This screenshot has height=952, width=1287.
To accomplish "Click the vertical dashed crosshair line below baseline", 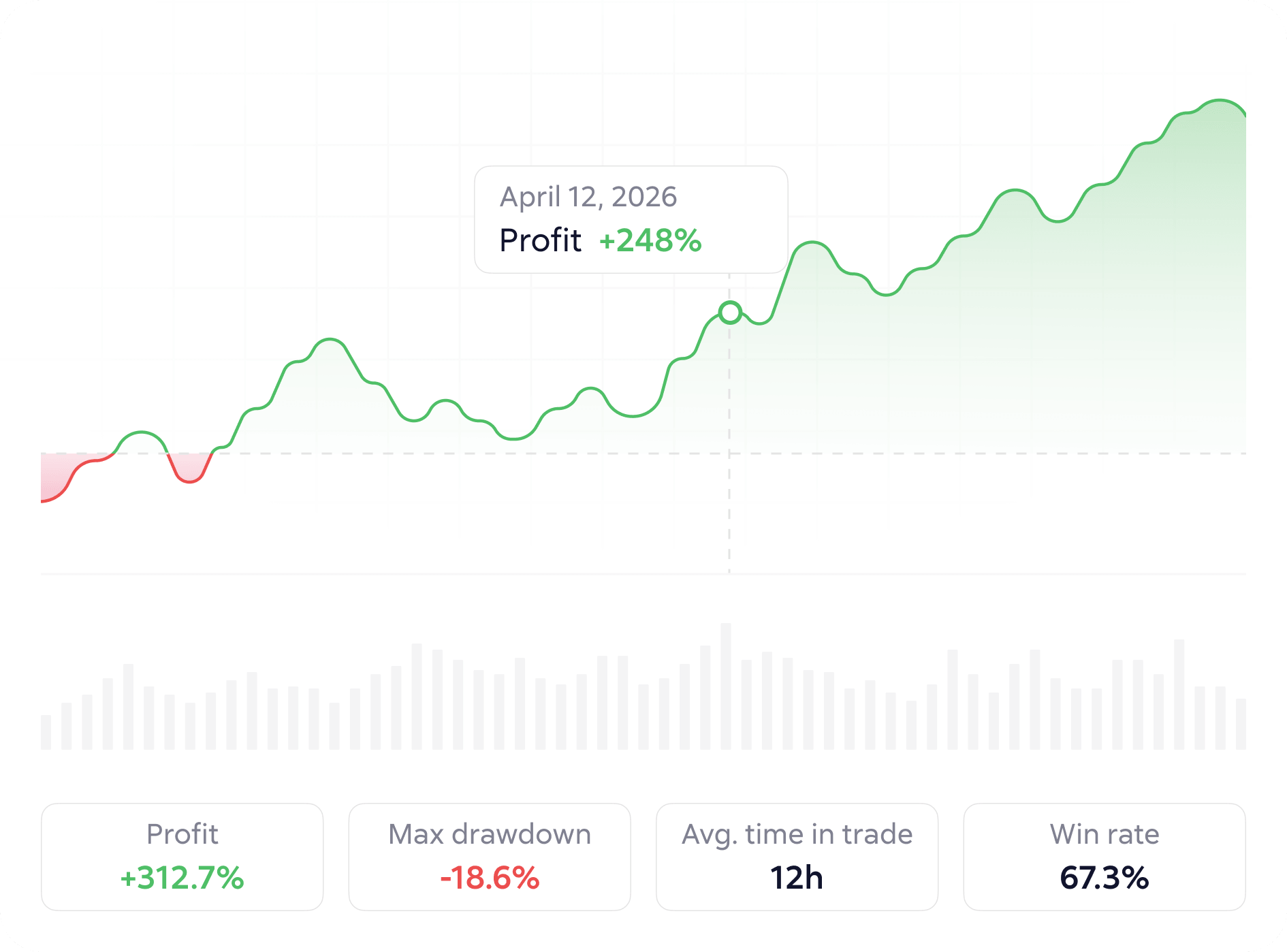I will click(729, 514).
